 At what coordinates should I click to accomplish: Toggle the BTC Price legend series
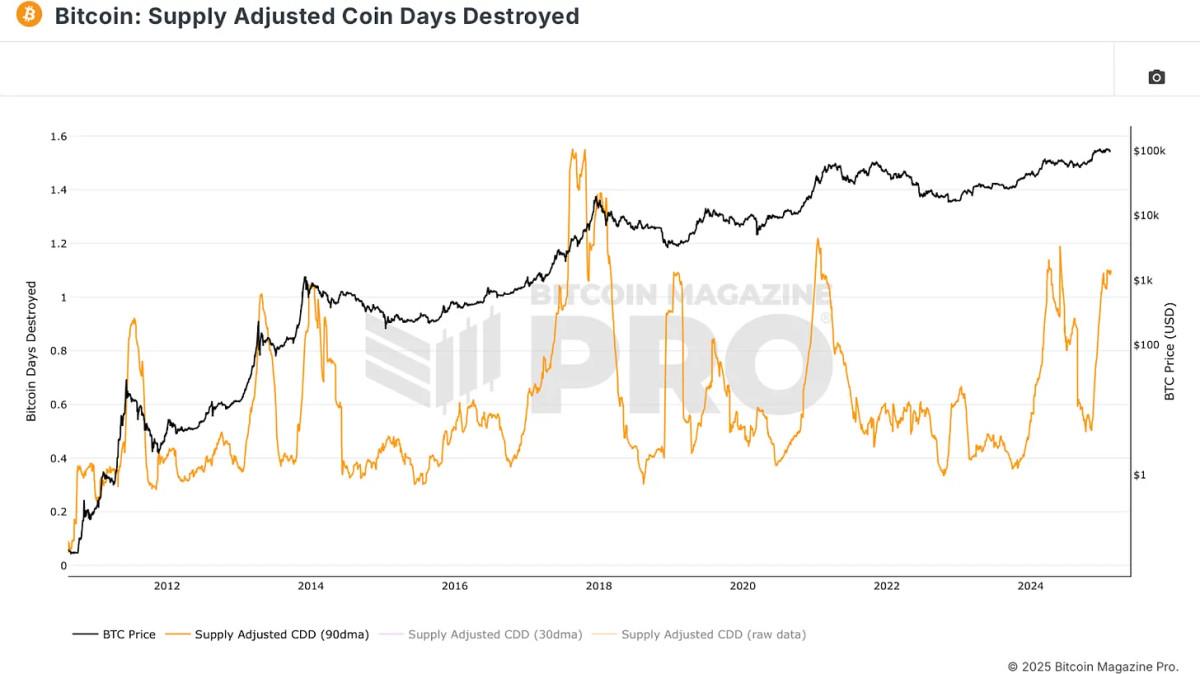pyautogui.click(x=114, y=634)
